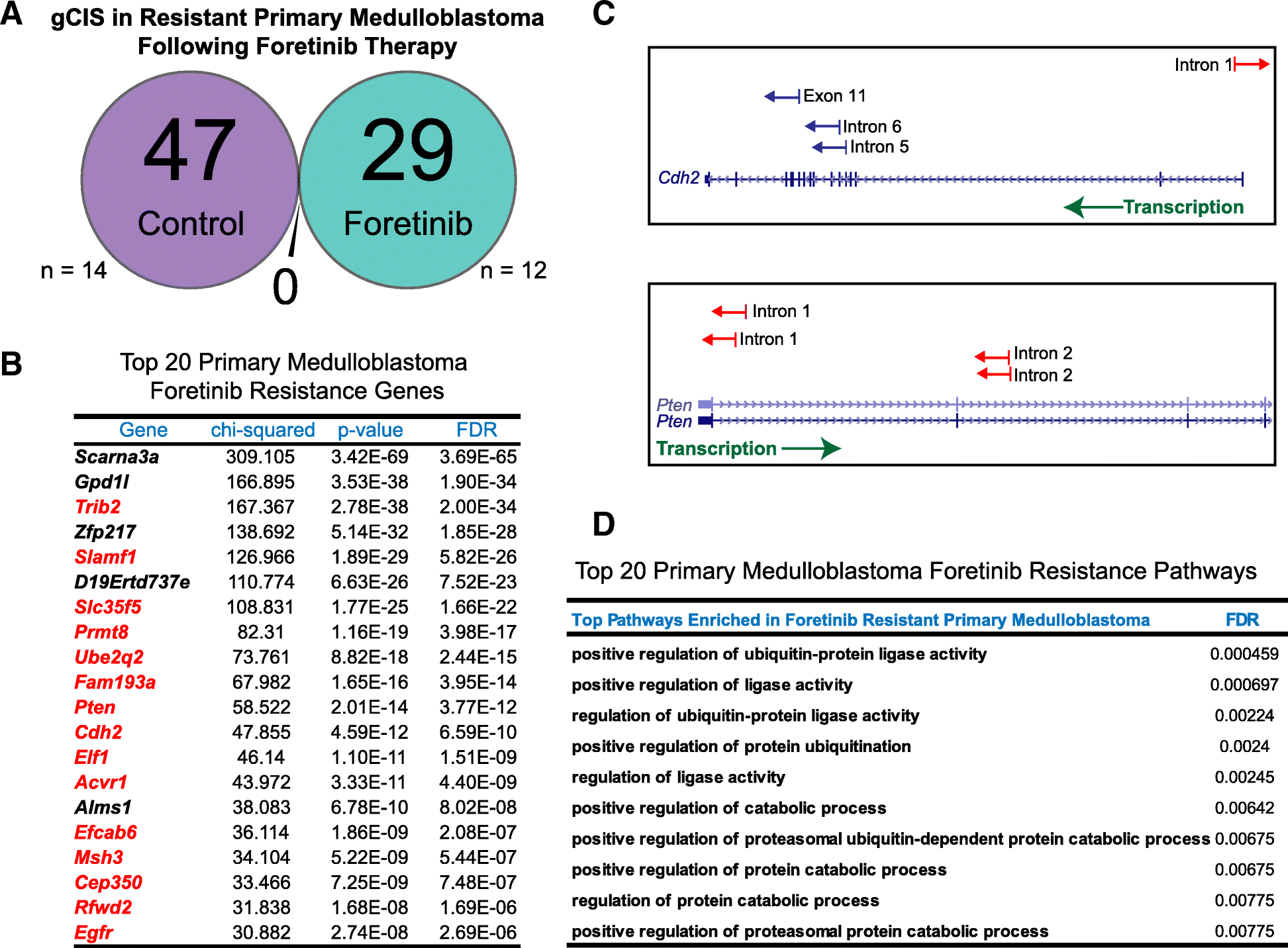Viewport: 1288px width, 948px height.
Task: Select the Efcab6 gene name
Action: 105,832
